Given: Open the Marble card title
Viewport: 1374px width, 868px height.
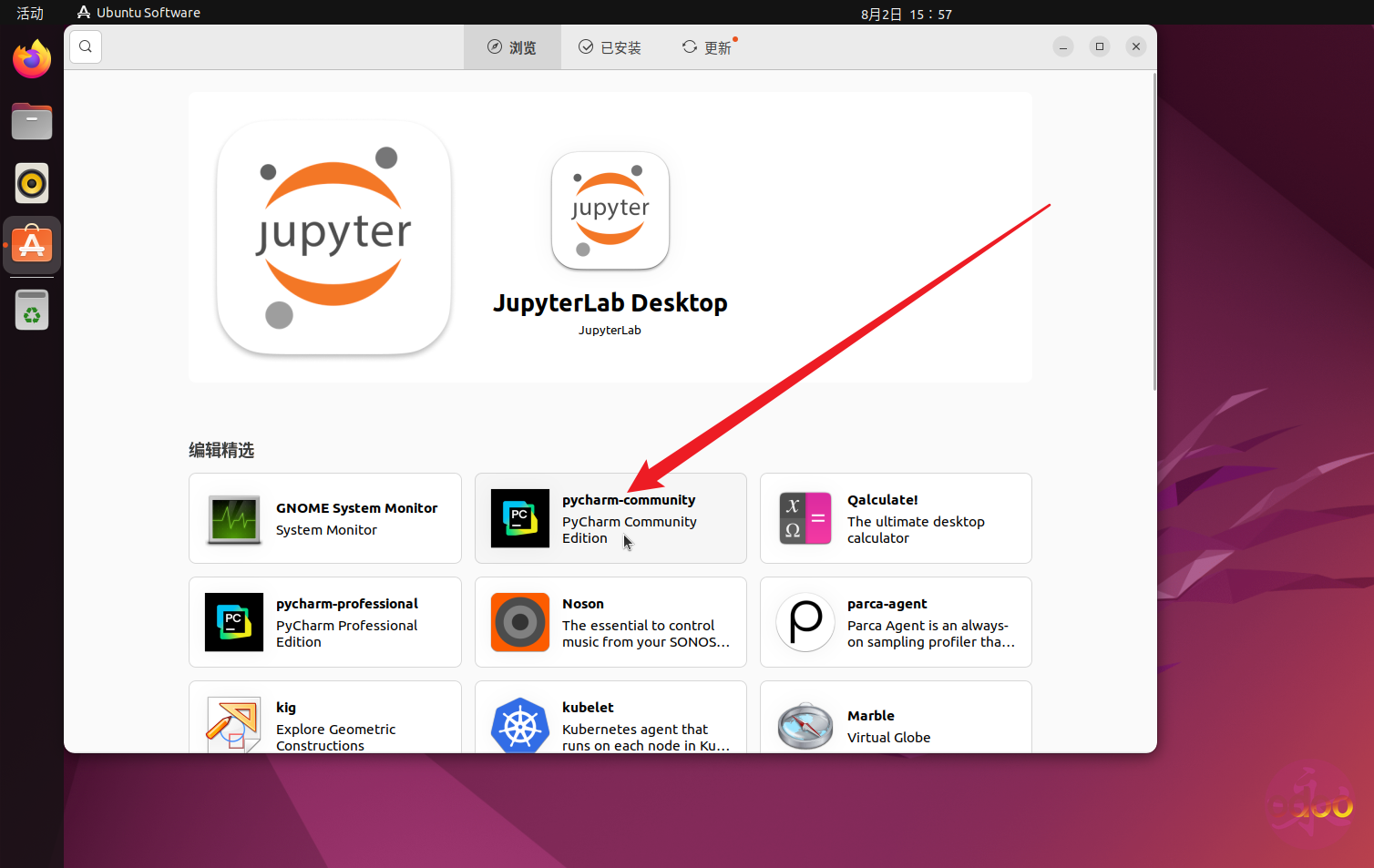Looking at the screenshot, I should (x=870, y=716).
